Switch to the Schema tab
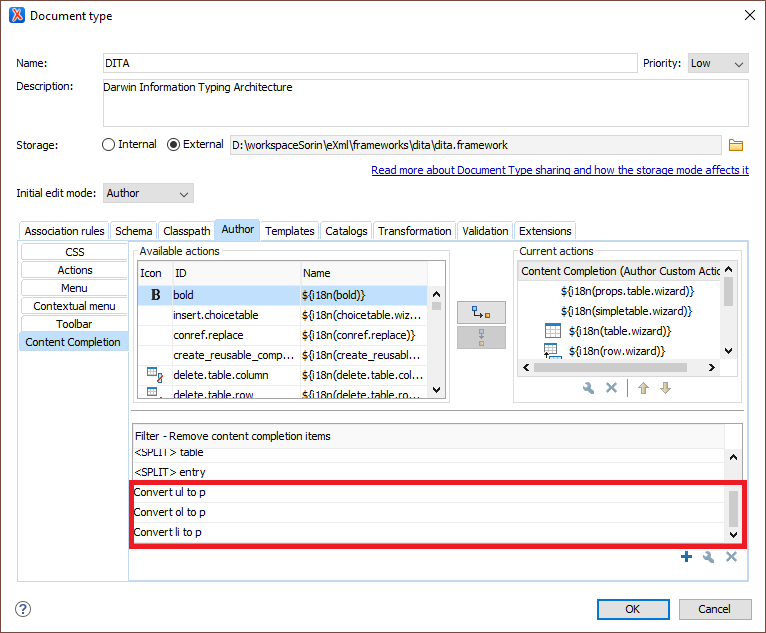The height and width of the screenshot is (633, 766). coord(133,231)
